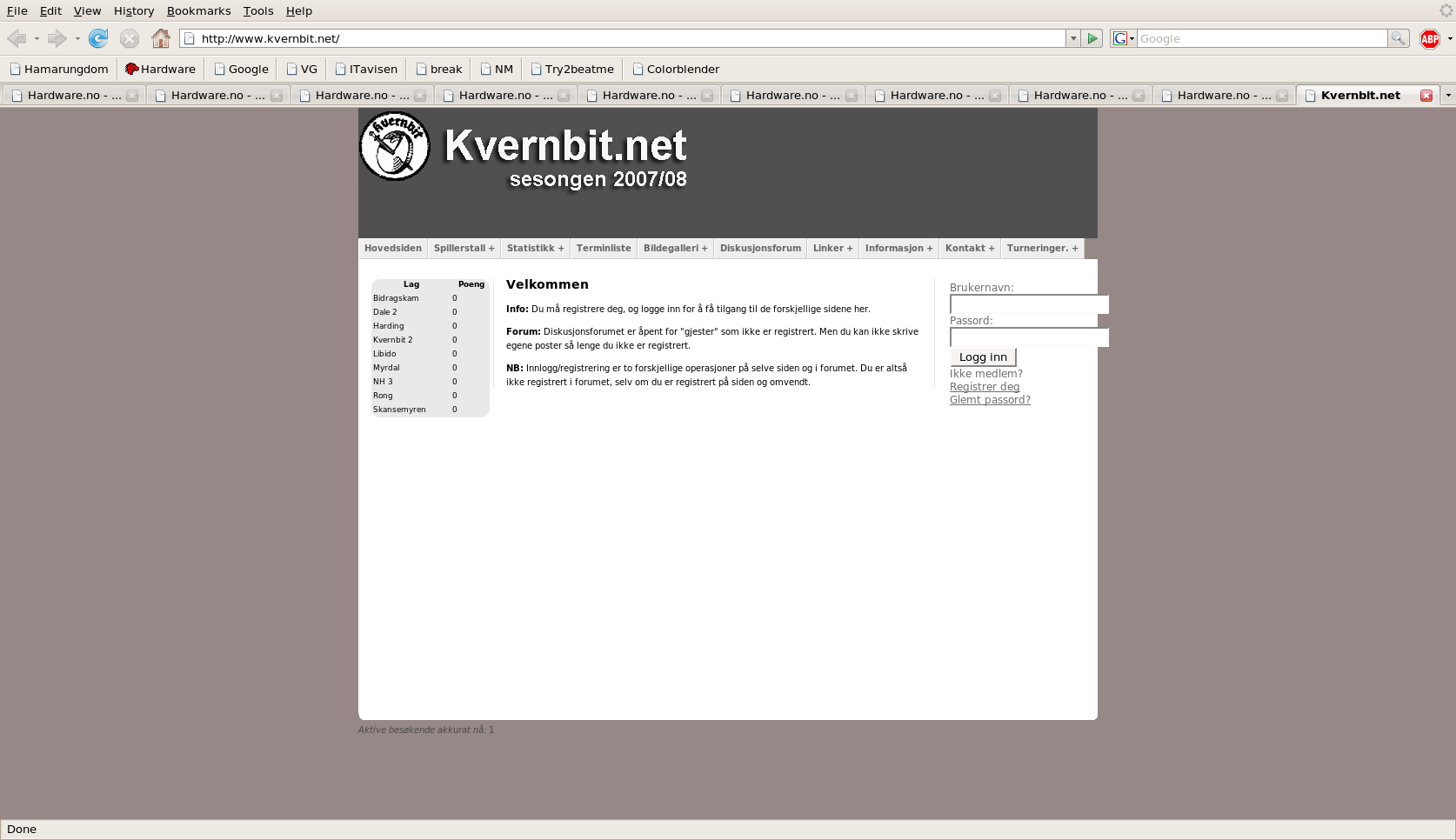The image size is (1456, 840).
Task: Click the Skansemyren team row
Action: (x=430, y=410)
